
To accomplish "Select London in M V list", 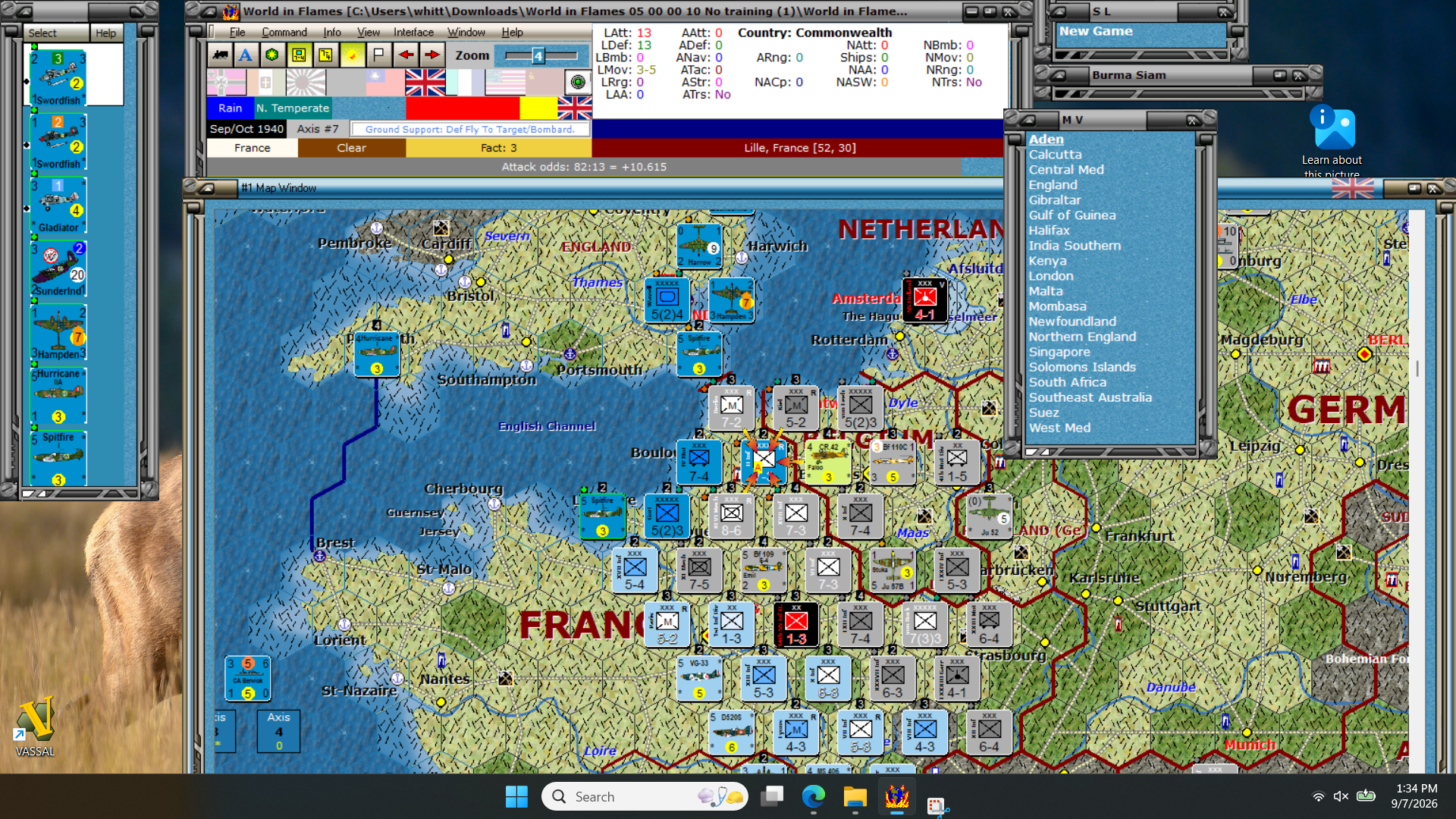I will (x=1050, y=275).
